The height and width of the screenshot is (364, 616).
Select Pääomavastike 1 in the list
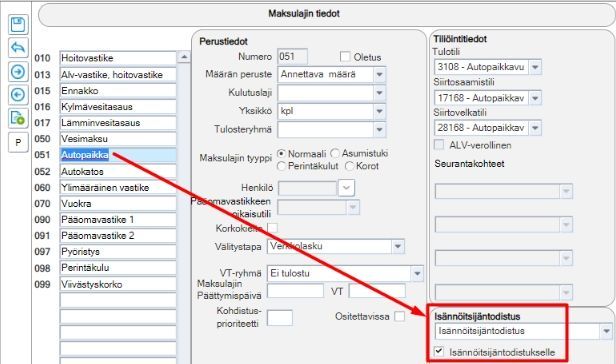click(118, 220)
